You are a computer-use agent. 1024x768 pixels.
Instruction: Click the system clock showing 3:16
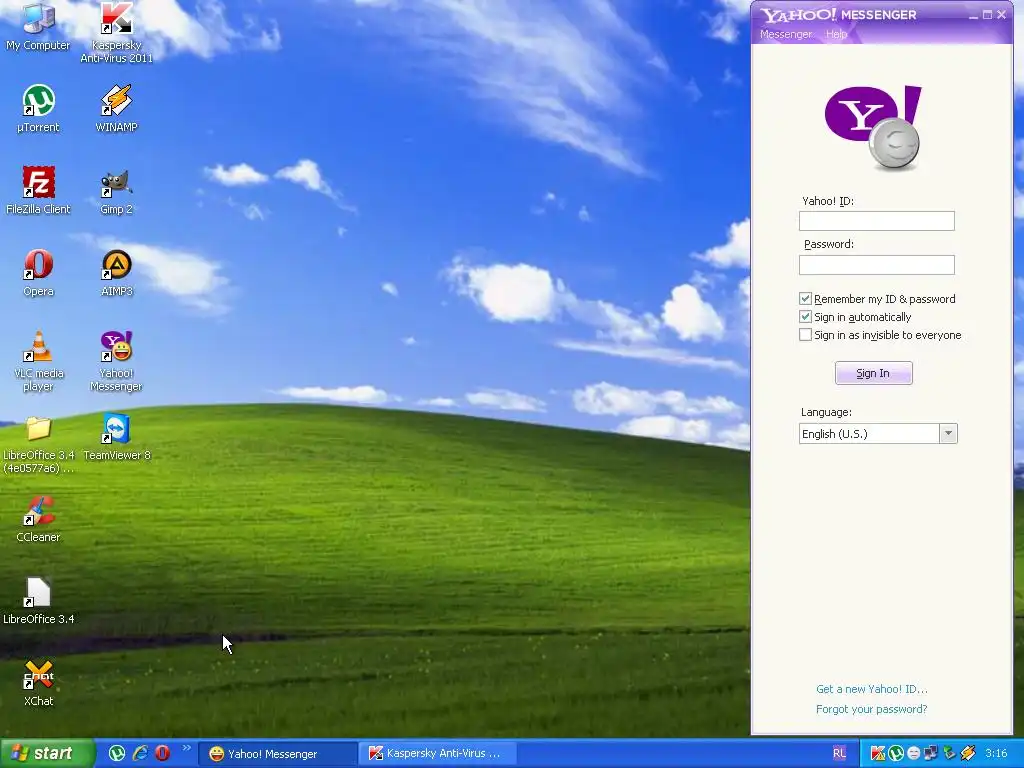(996, 754)
